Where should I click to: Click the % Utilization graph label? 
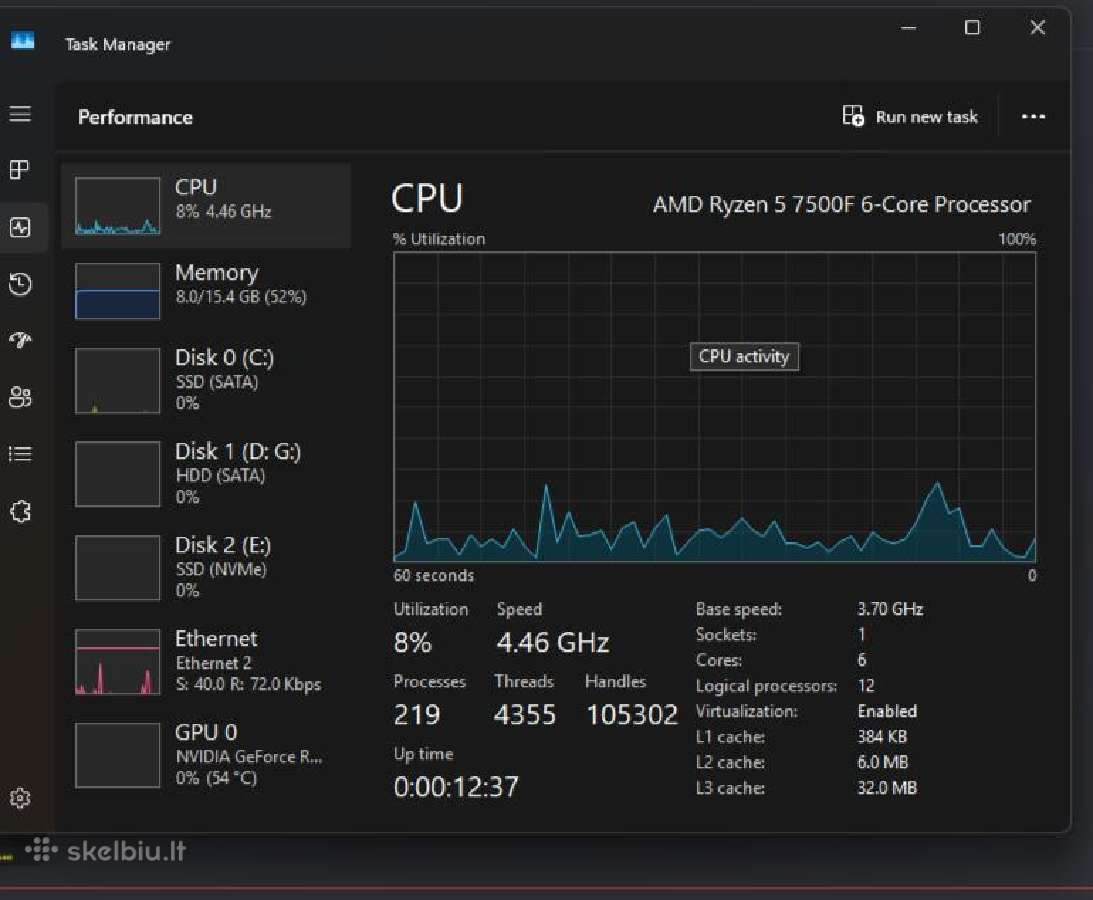pyautogui.click(x=438, y=239)
